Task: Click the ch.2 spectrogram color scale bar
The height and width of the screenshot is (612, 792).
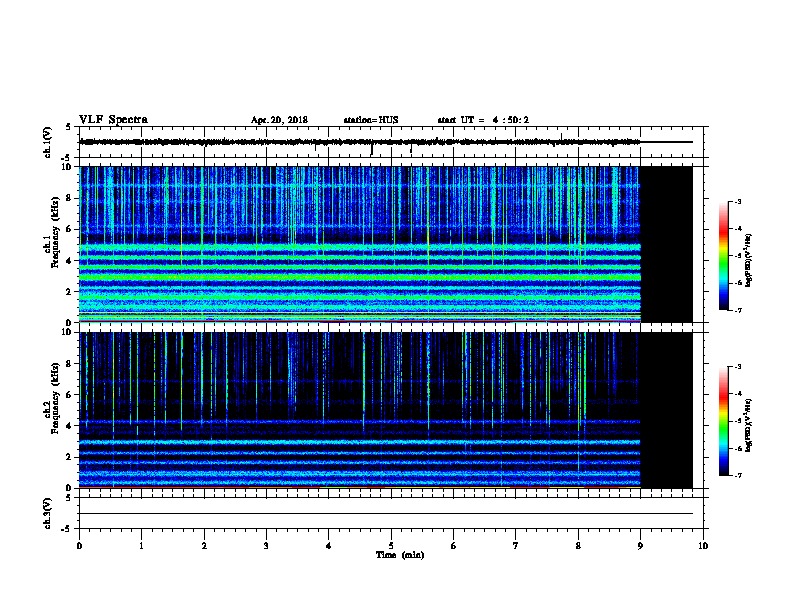Action: coord(723,421)
